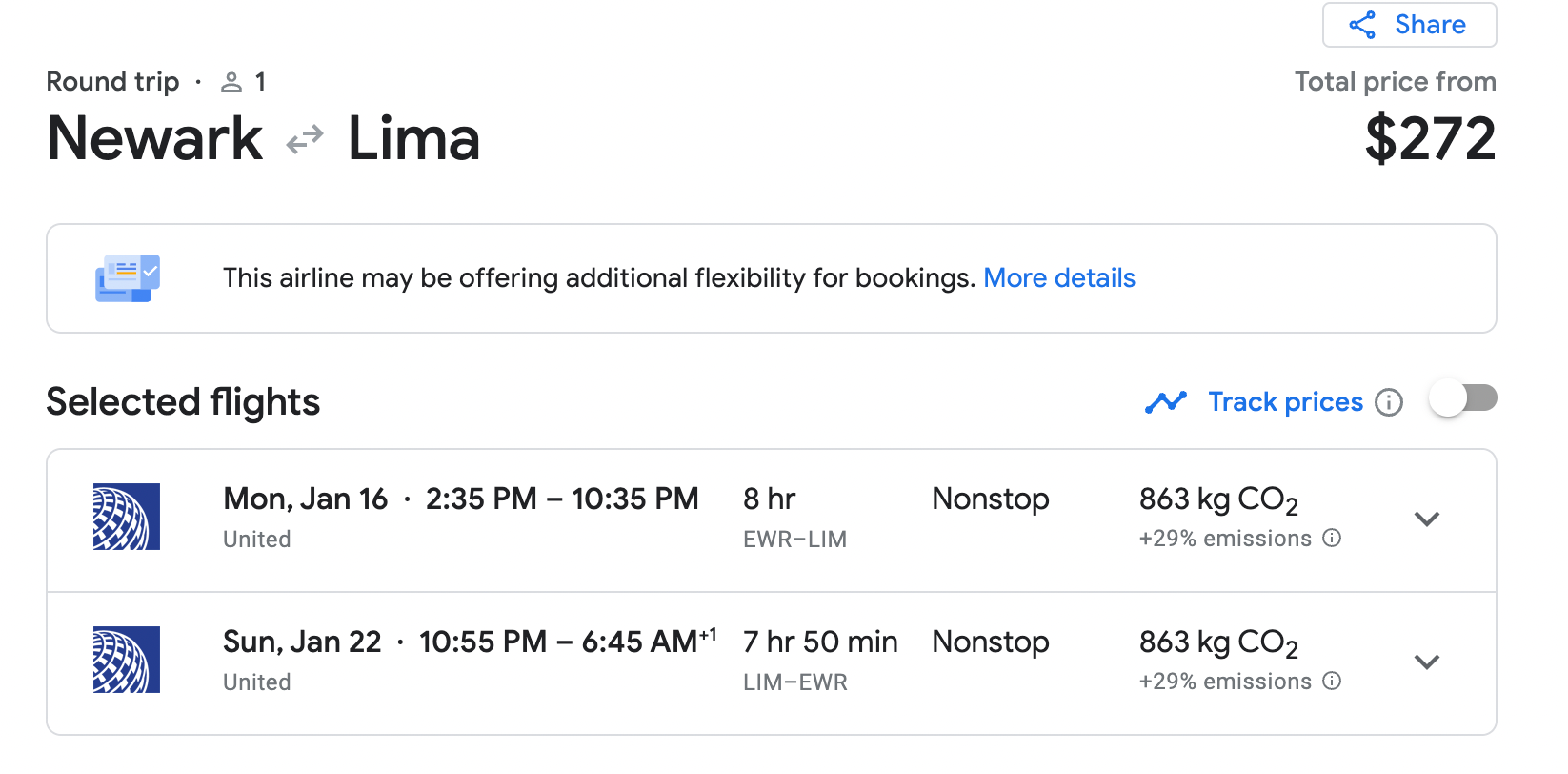Click the United logo on the Jan 16 flight
This screenshot has width=1568, height=774.
(126, 518)
